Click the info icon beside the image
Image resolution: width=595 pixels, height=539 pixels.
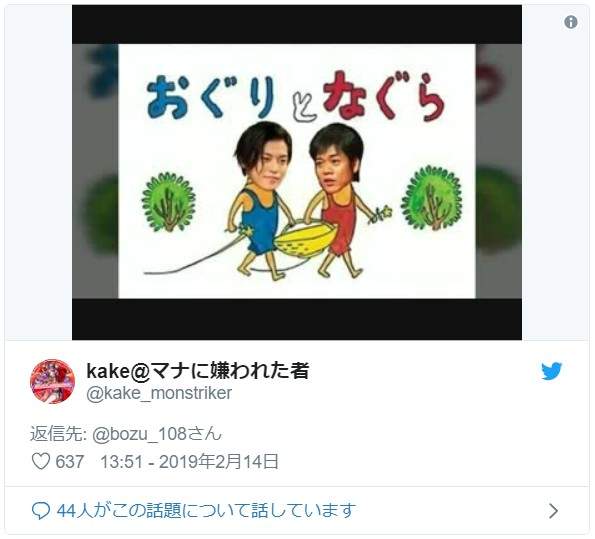click(571, 22)
